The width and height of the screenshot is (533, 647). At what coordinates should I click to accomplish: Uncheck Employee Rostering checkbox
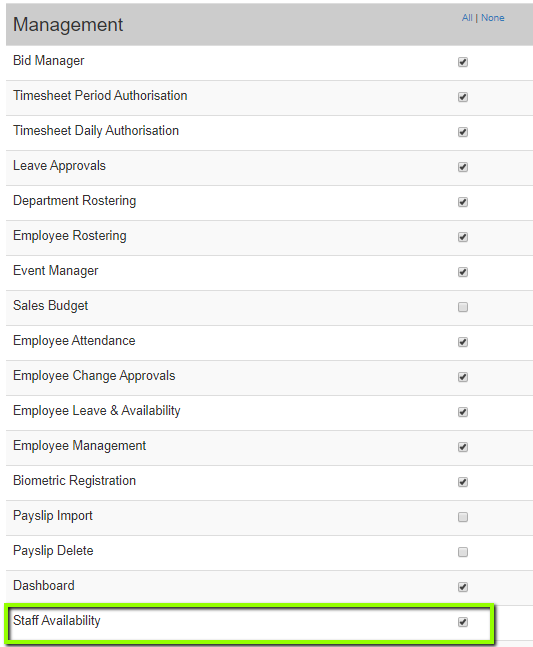(x=462, y=237)
